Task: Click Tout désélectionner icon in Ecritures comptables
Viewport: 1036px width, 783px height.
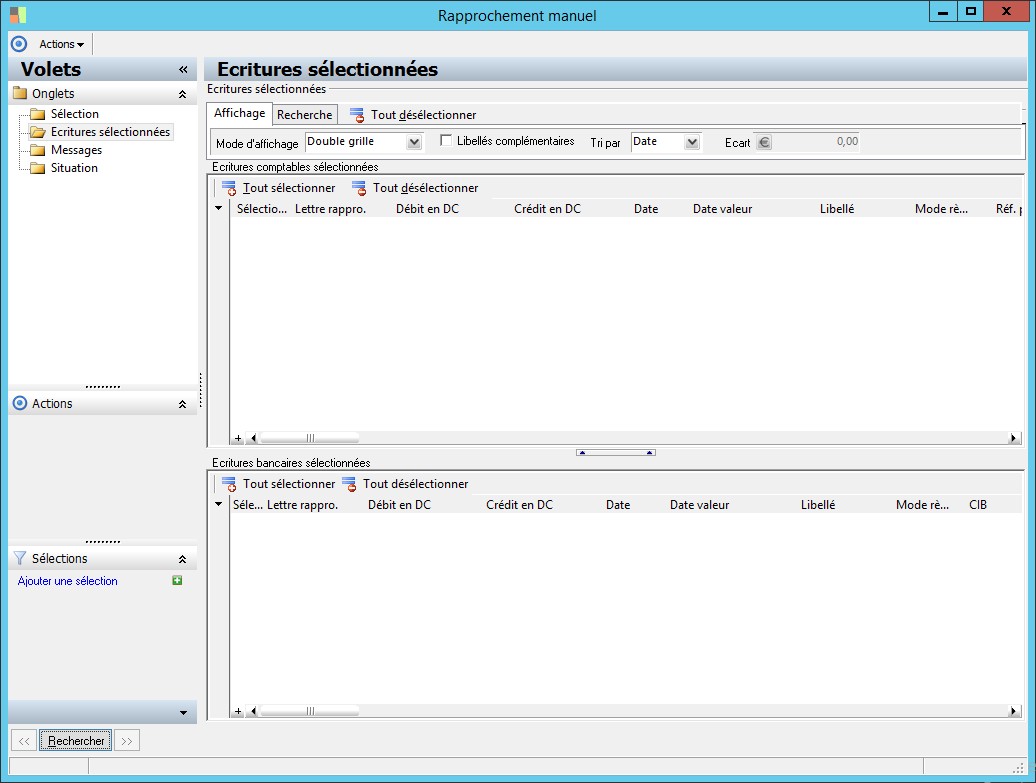Action: click(x=359, y=188)
